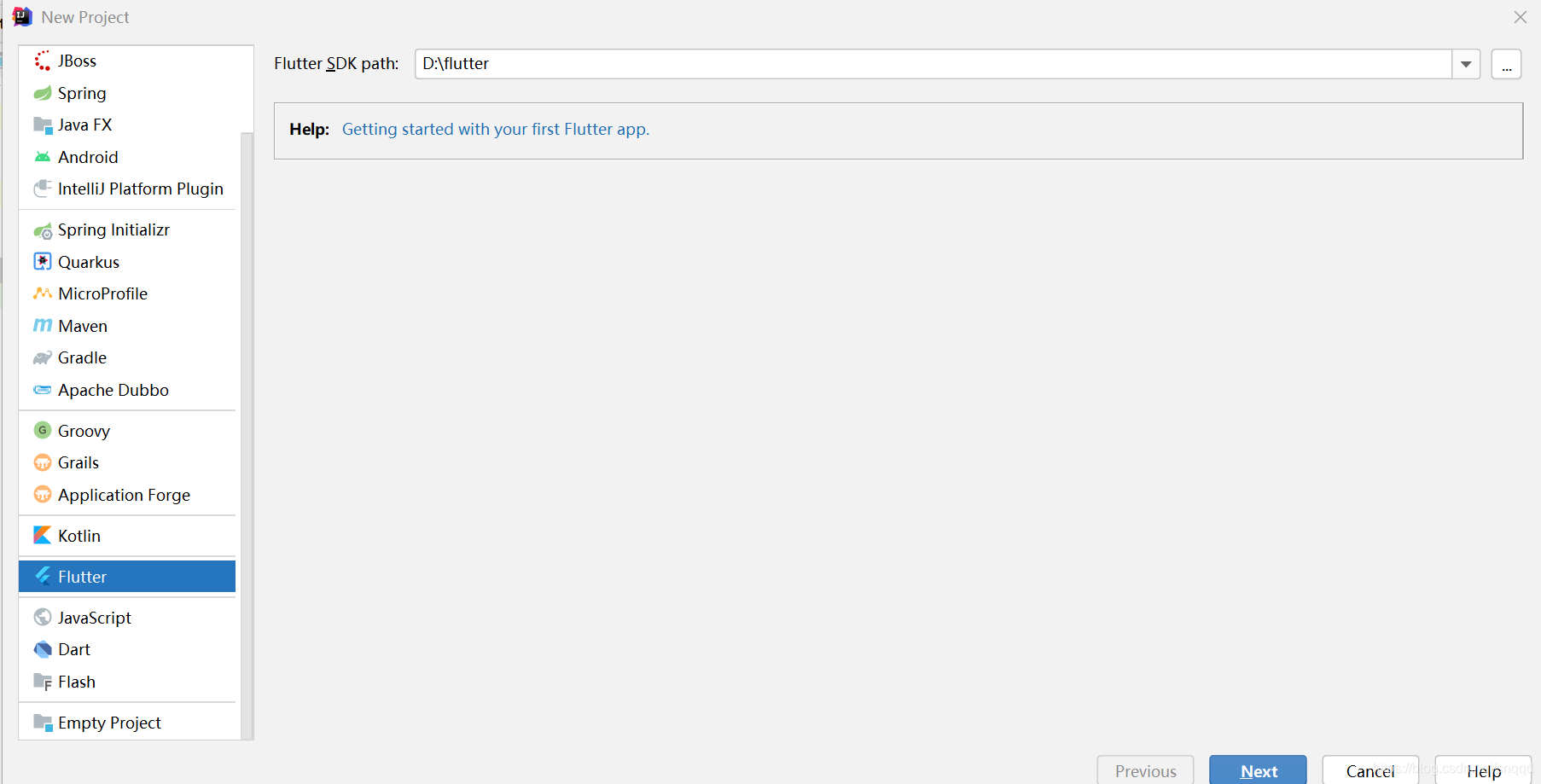Select Spring project type
The width and height of the screenshot is (1541, 784).
tap(127, 93)
